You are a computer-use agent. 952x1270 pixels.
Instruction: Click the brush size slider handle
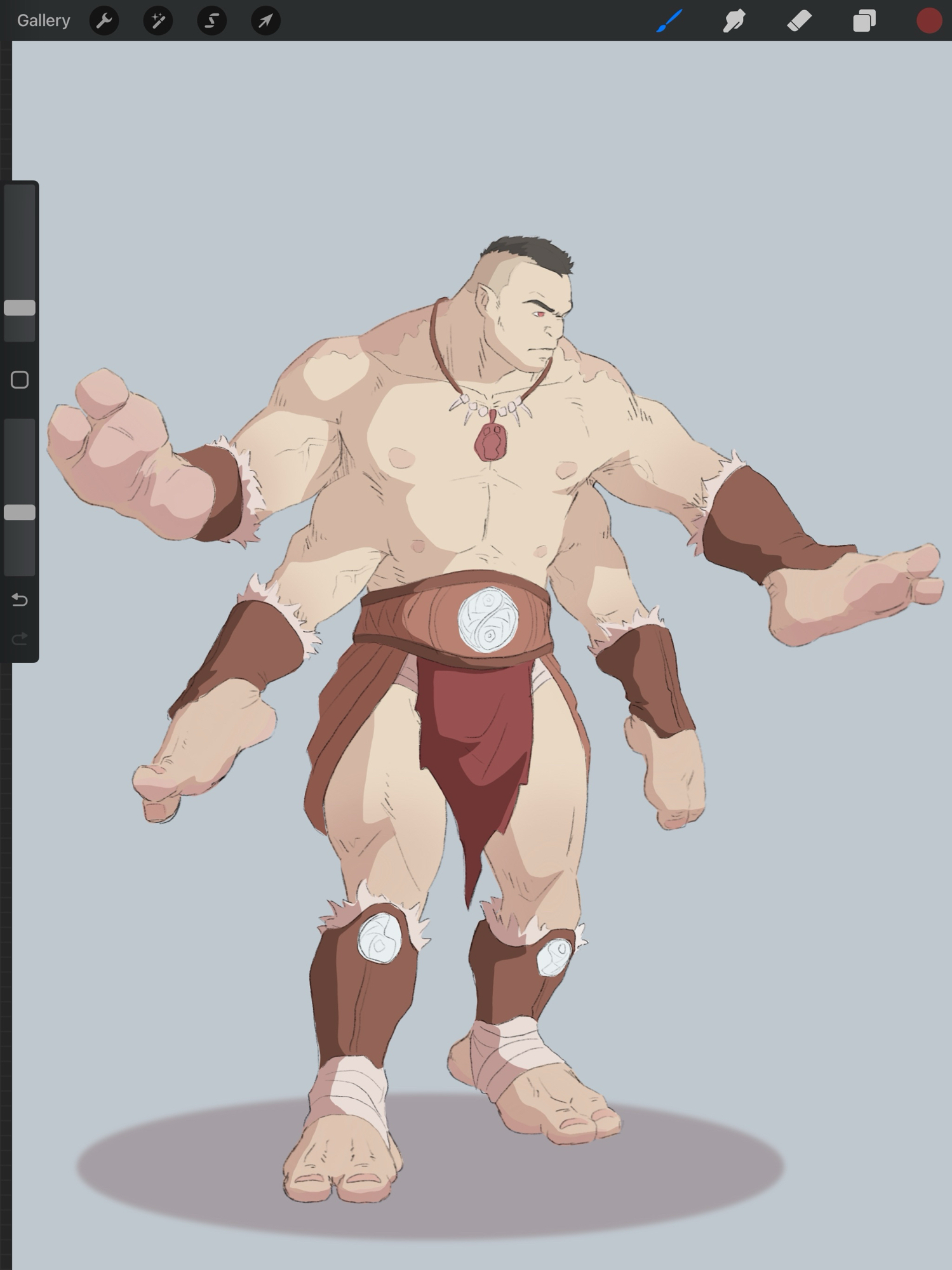20,308
